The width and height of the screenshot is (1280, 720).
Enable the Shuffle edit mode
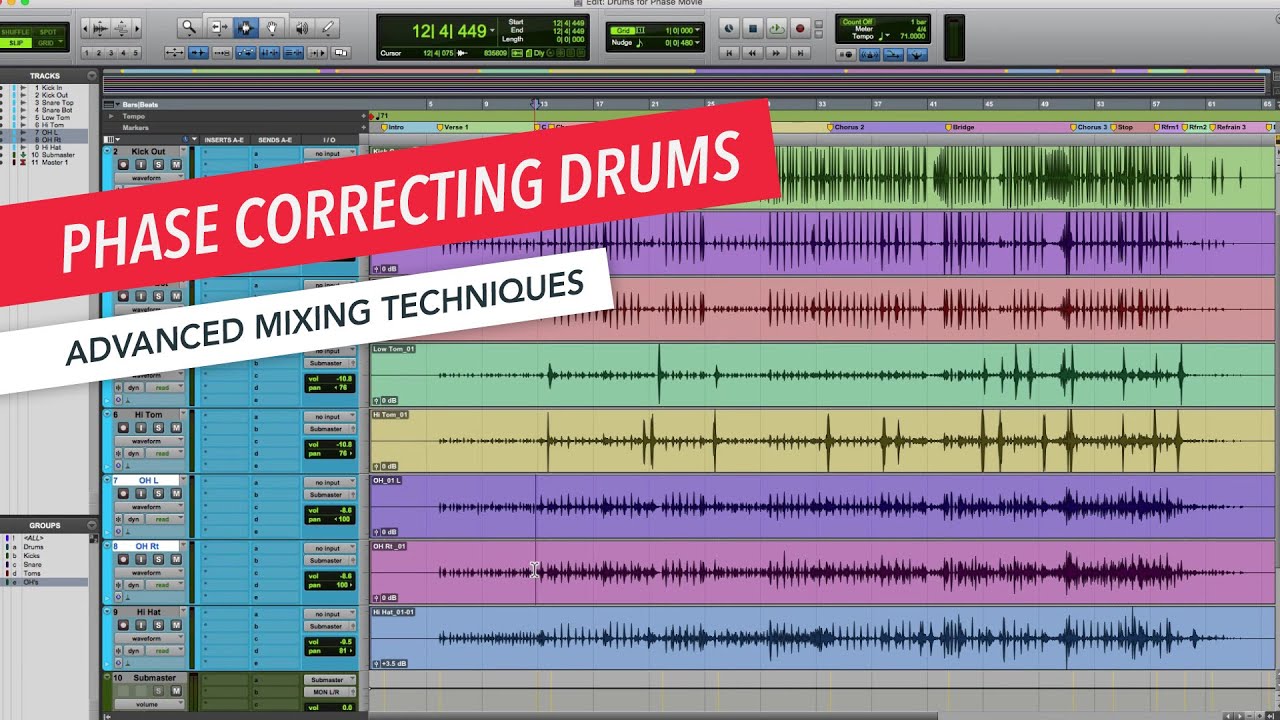pyautogui.click(x=16, y=32)
